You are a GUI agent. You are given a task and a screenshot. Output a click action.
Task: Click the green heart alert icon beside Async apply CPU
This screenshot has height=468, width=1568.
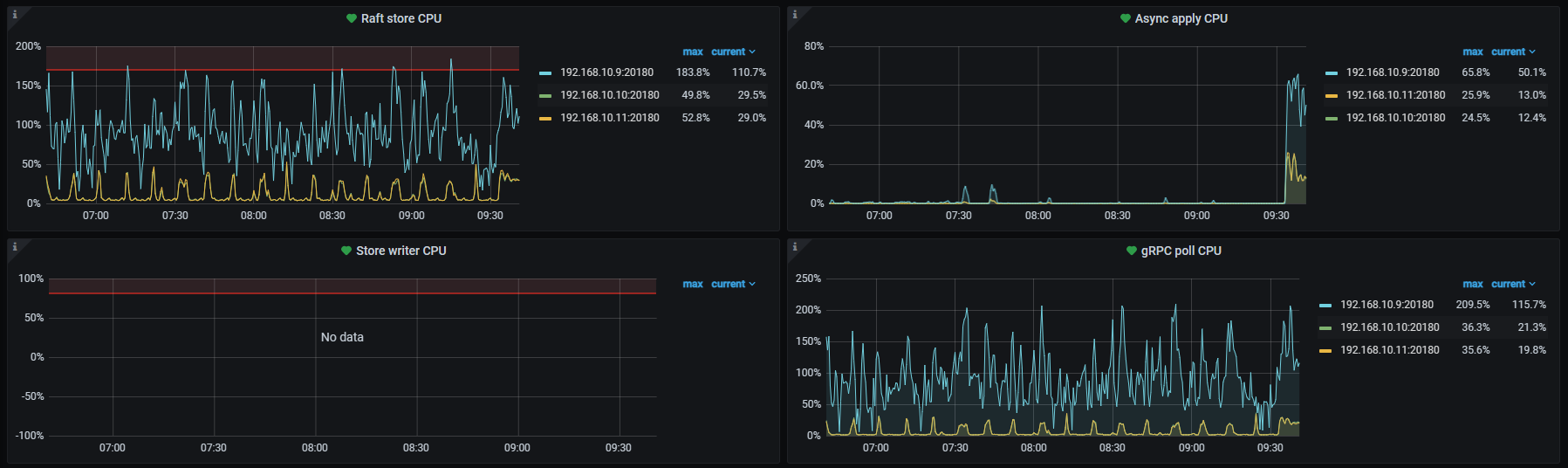(1125, 18)
